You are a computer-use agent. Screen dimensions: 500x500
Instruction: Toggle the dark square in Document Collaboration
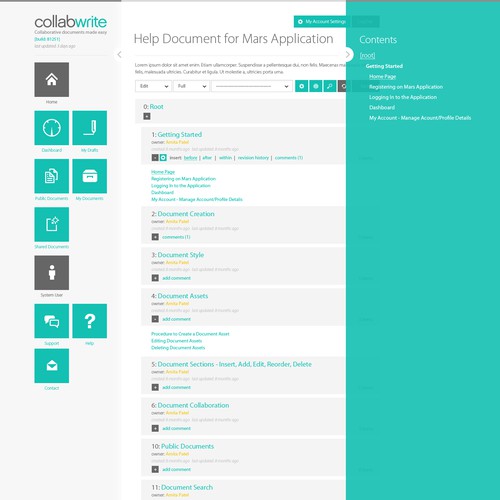(155, 428)
